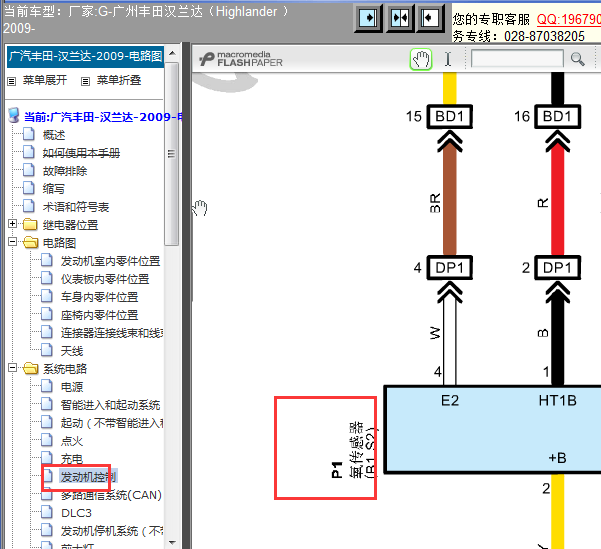Open the DLC3 circuit page
Screen dimensions: 601x549
[x=76, y=513]
